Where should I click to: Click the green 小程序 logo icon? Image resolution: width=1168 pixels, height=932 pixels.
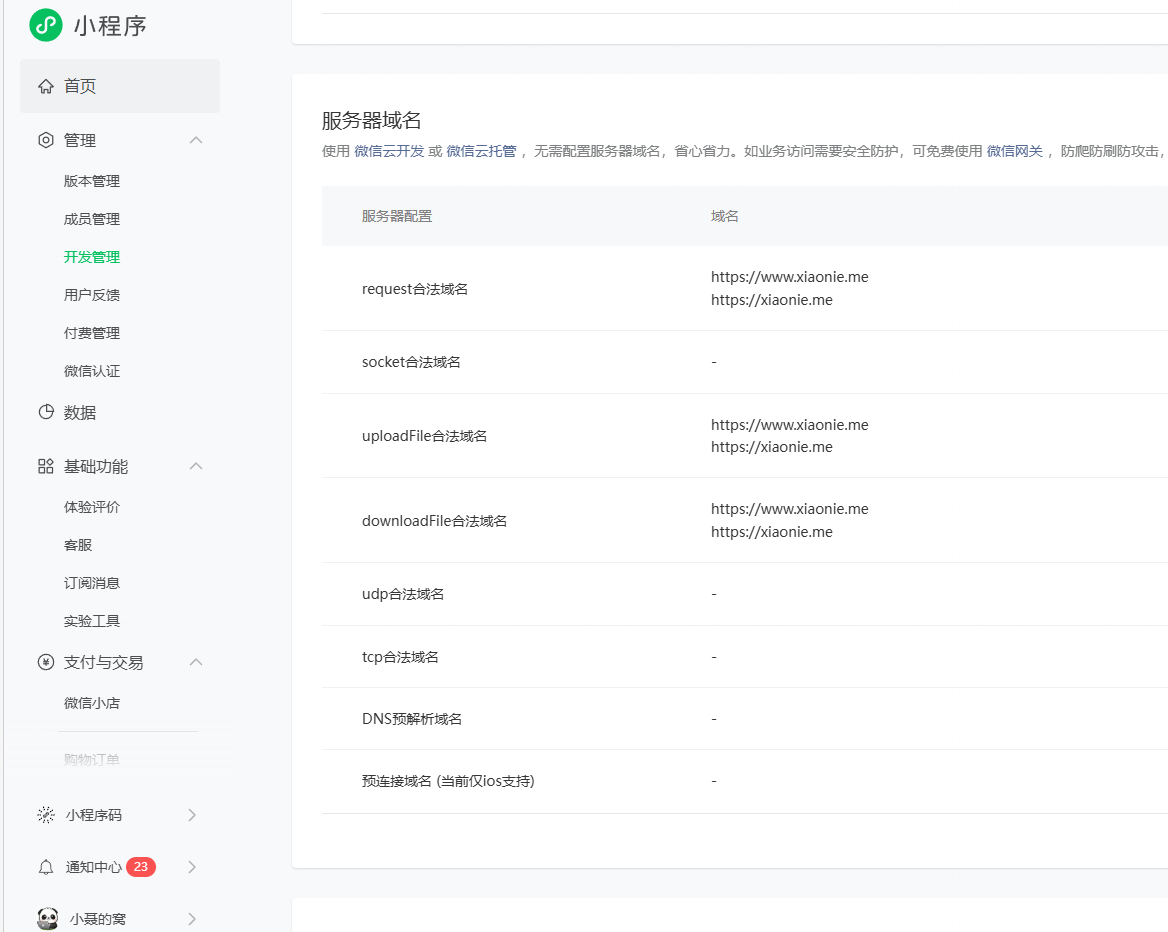point(45,25)
